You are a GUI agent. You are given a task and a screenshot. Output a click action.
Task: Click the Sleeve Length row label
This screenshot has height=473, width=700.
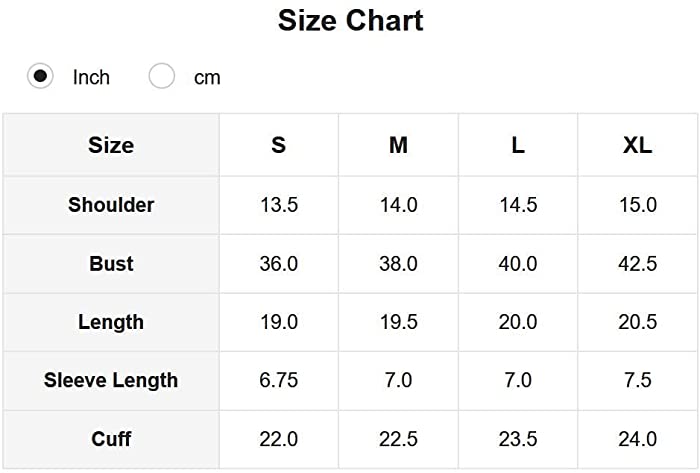pos(111,380)
